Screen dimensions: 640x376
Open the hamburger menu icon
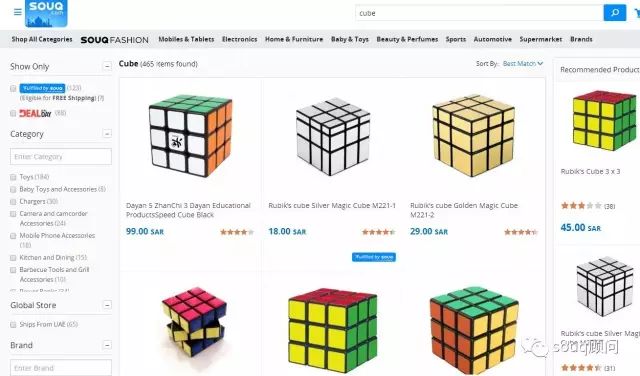18,12
